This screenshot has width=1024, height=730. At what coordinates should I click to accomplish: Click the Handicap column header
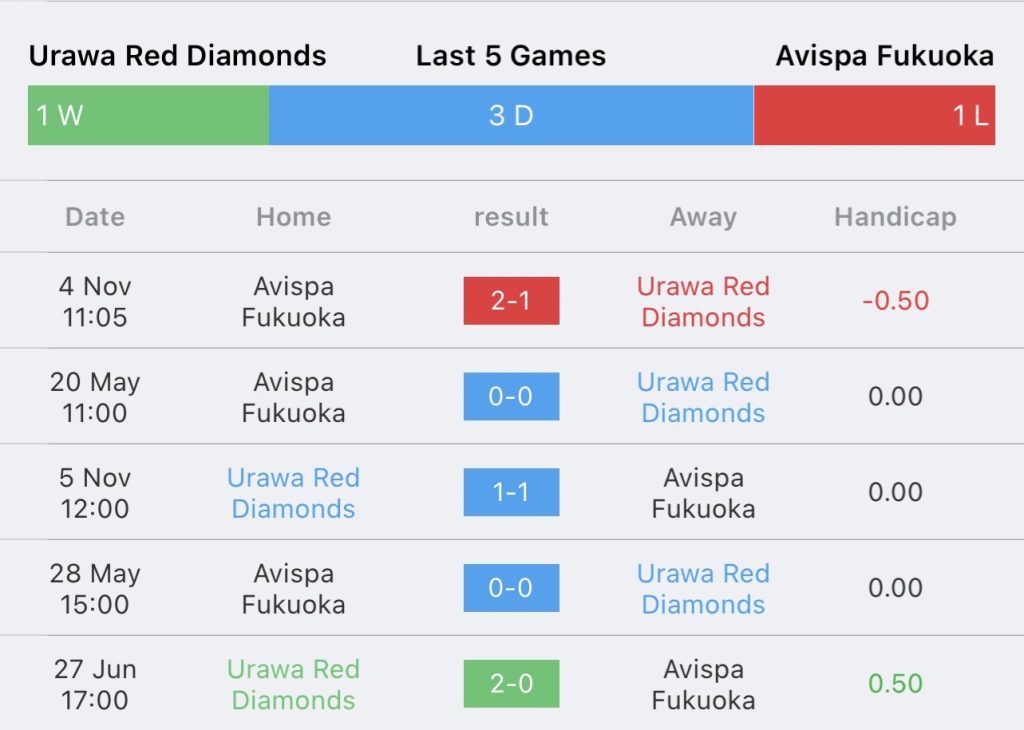point(895,217)
